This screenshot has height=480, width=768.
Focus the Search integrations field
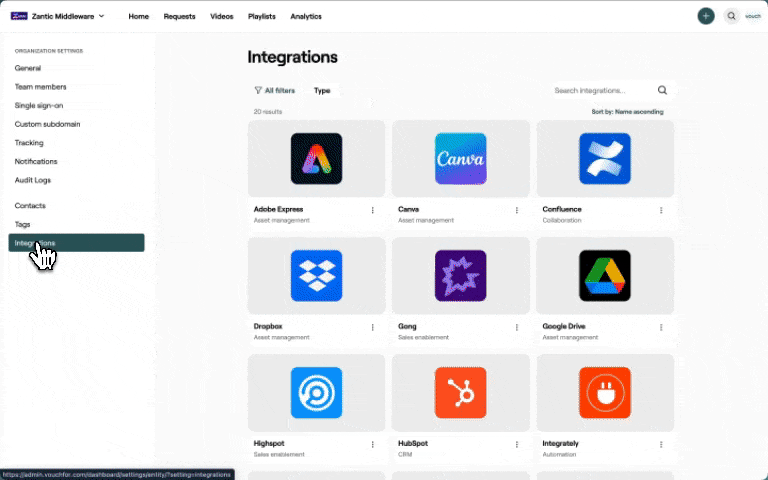coord(612,90)
